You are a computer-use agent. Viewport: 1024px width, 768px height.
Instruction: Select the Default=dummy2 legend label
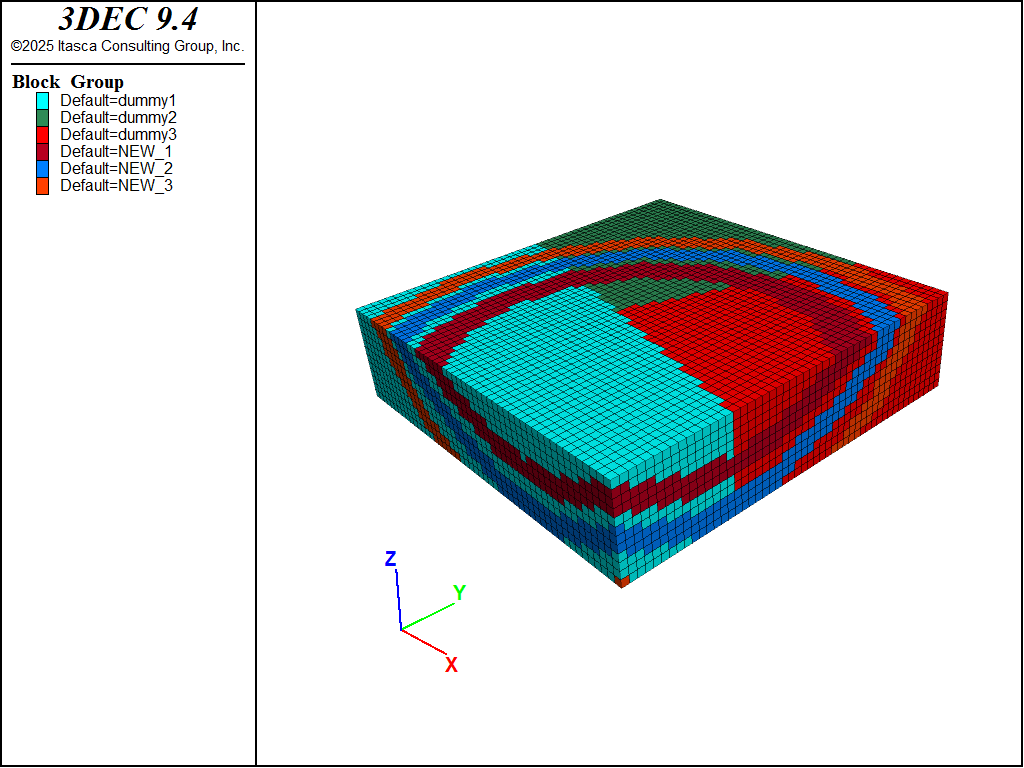(118, 117)
